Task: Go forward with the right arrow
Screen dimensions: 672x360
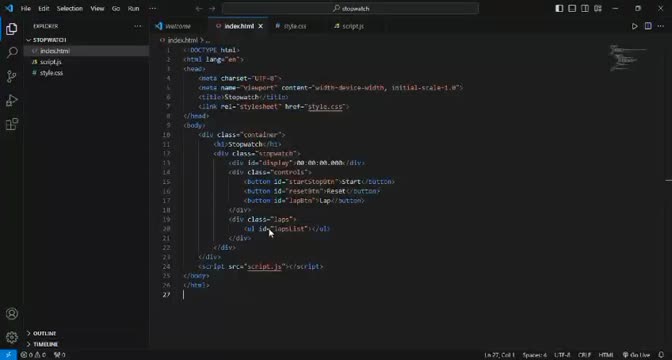Action: click(x=212, y=9)
